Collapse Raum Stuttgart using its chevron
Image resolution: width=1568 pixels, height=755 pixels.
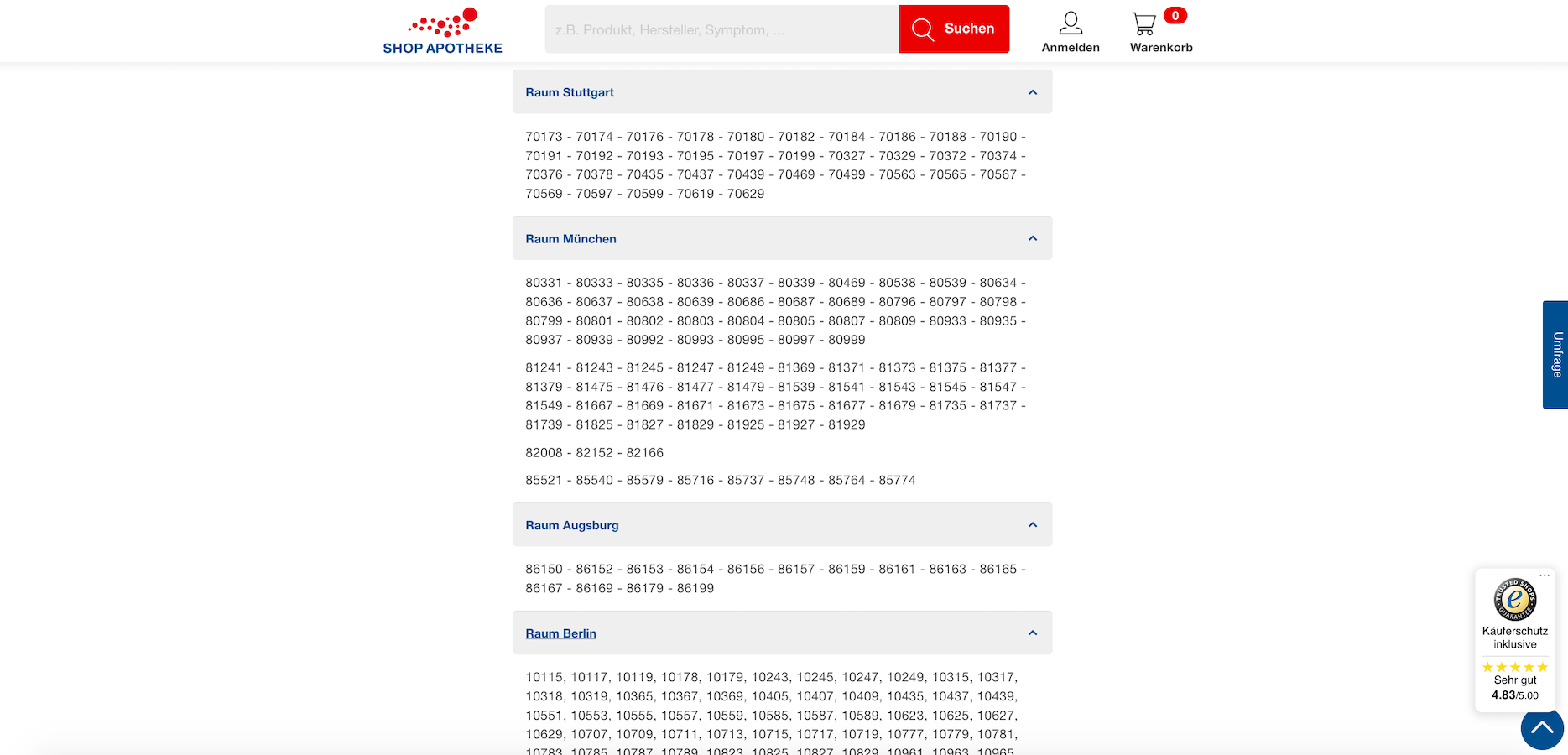coord(1033,92)
